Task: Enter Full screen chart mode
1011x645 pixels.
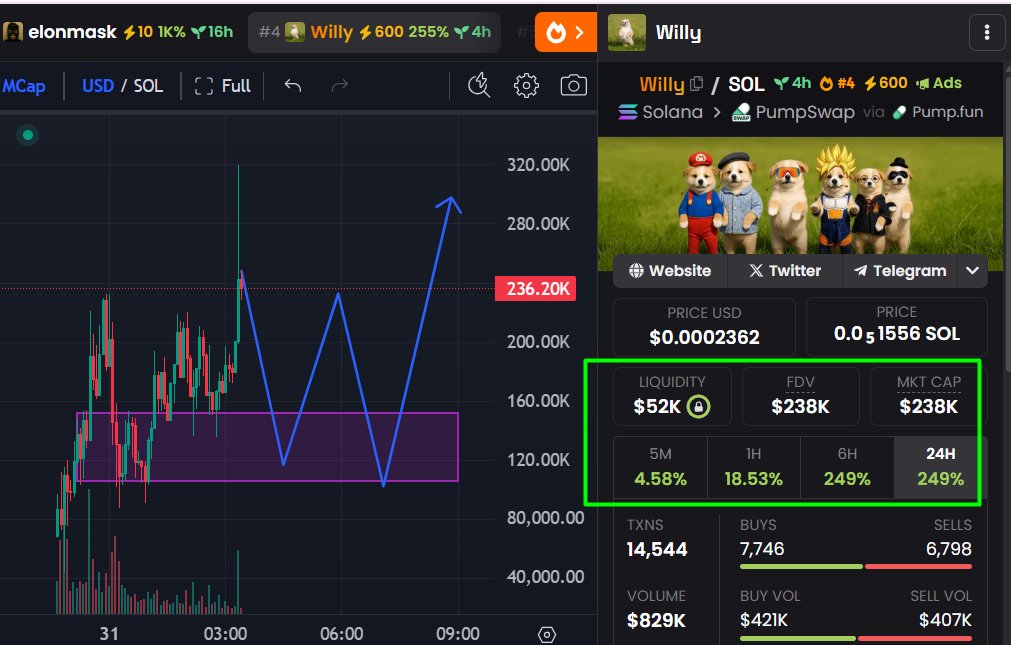Action: coord(222,86)
